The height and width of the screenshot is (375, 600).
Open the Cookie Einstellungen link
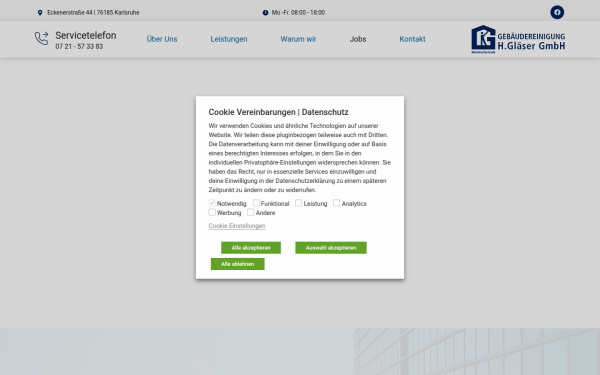[237, 226]
